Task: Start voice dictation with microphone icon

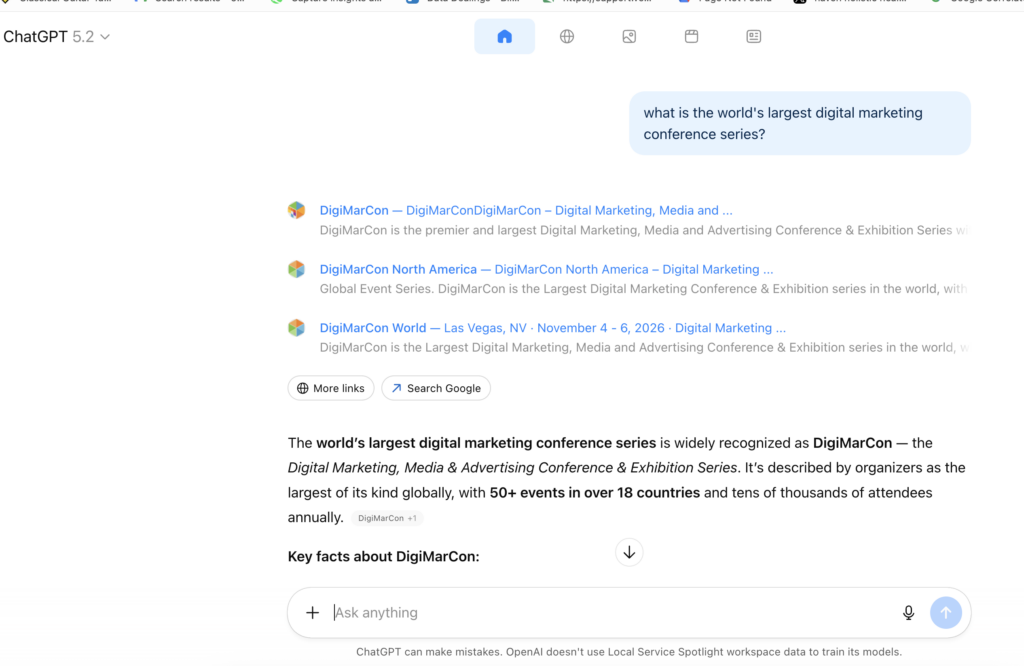Action: (908, 613)
